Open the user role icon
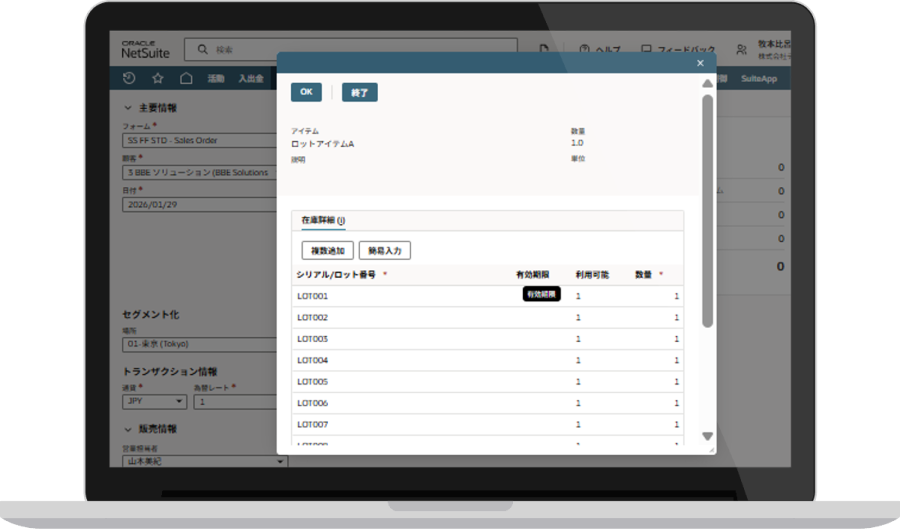The width and height of the screenshot is (900, 529). click(x=742, y=50)
